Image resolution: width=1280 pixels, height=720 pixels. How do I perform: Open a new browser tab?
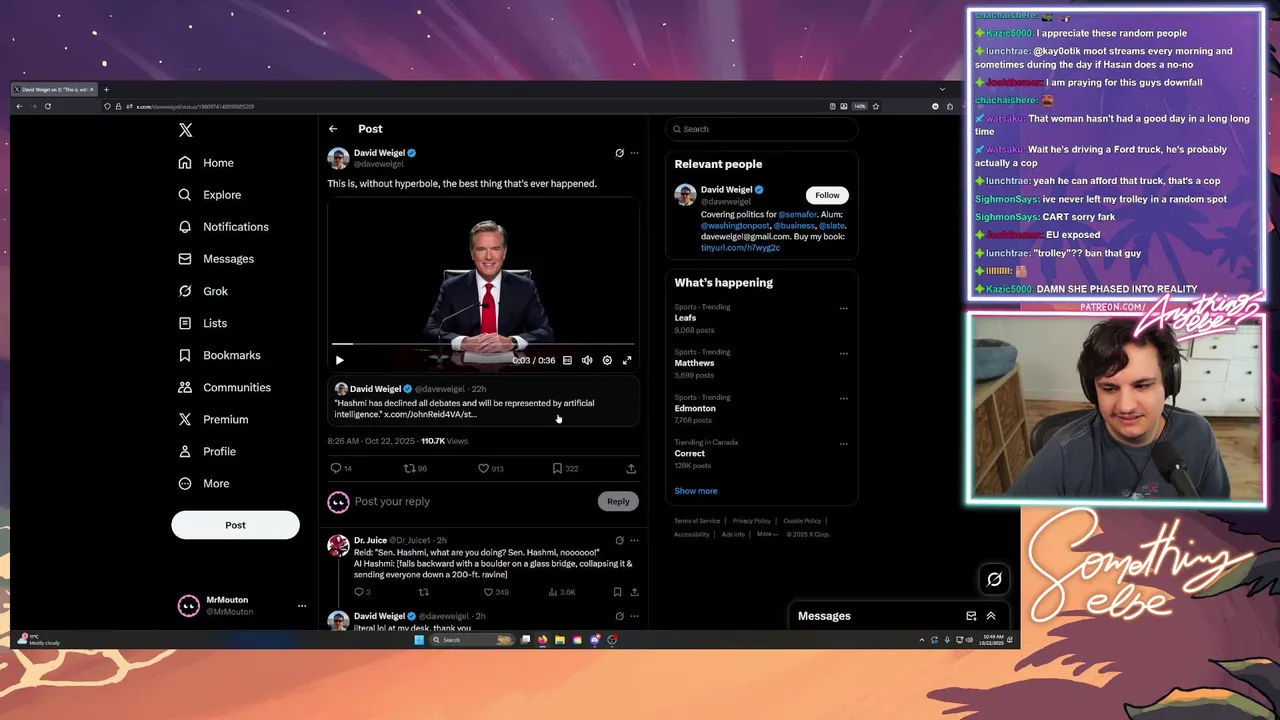tap(106, 89)
